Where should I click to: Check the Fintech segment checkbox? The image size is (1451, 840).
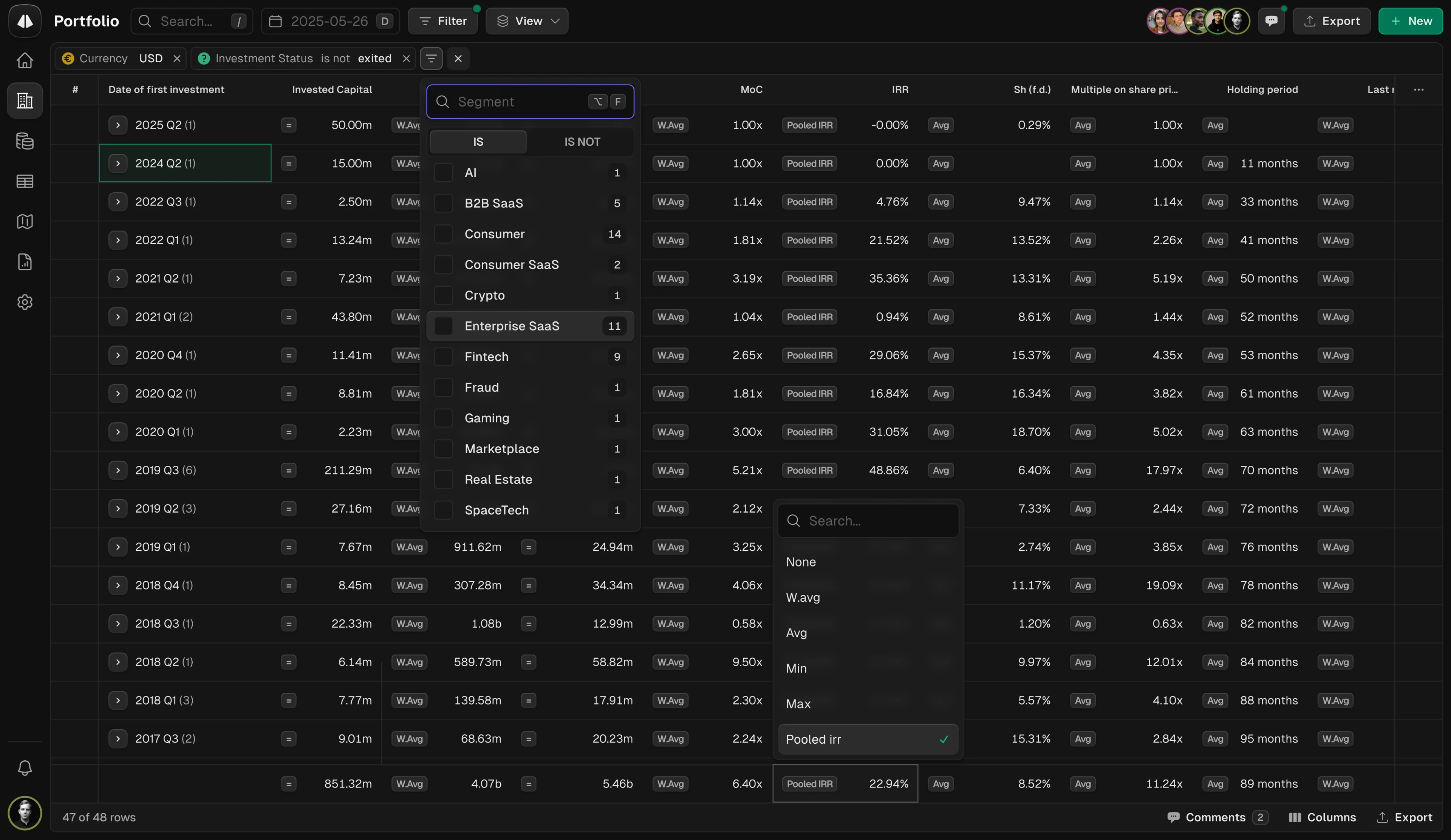coord(443,357)
